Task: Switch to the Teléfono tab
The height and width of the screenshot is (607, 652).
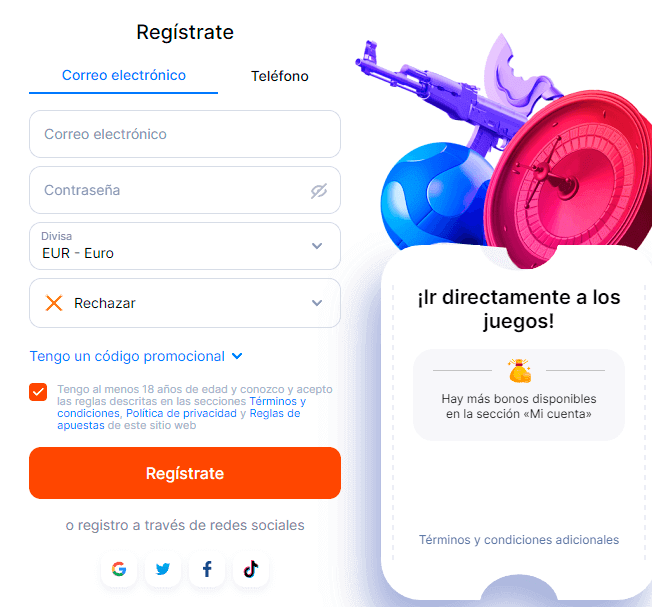Action: 279,76
